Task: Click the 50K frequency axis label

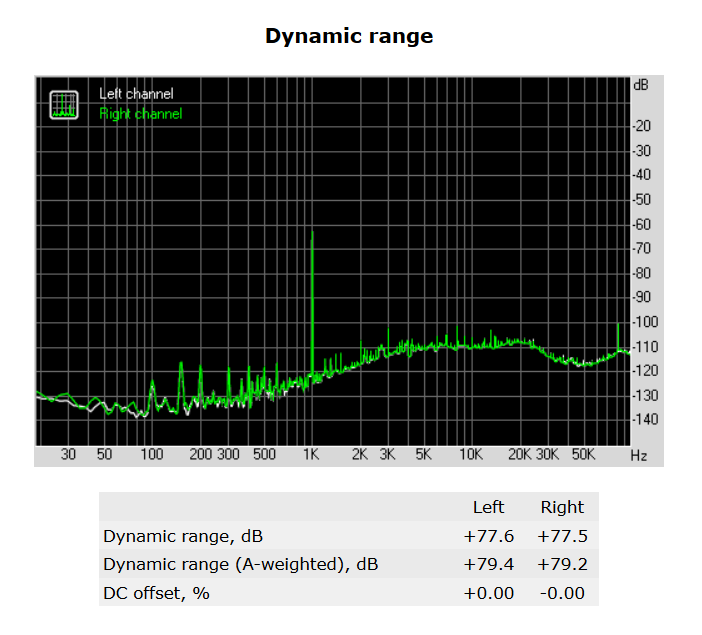Action: click(x=583, y=455)
